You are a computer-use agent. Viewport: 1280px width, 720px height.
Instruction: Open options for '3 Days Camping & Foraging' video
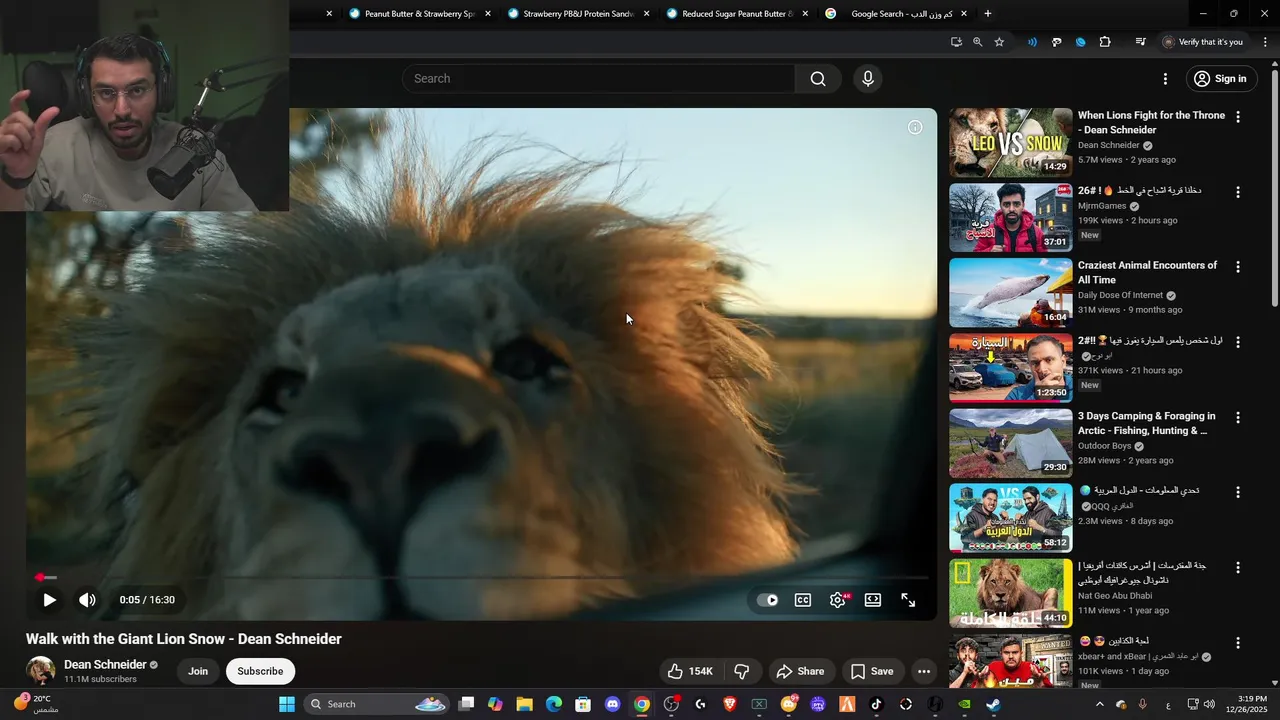[1238, 417]
